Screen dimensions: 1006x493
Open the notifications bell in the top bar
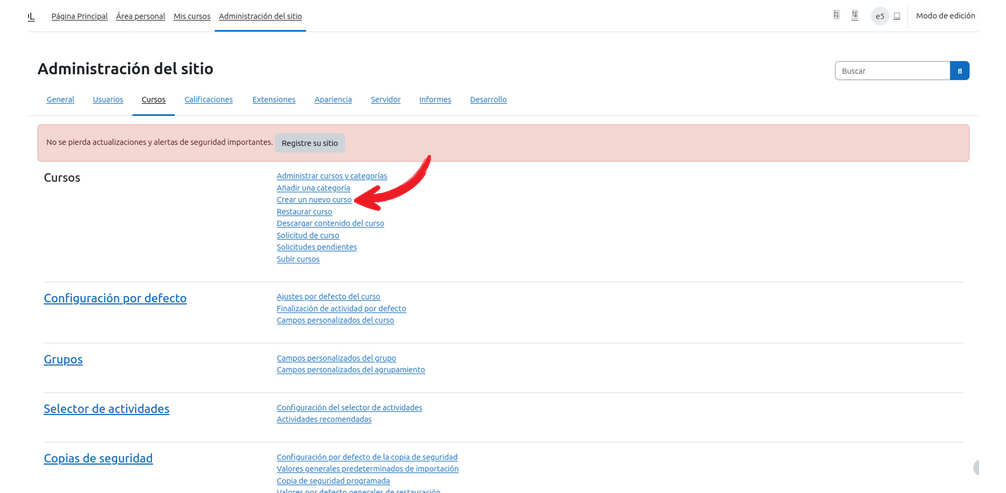835,16
